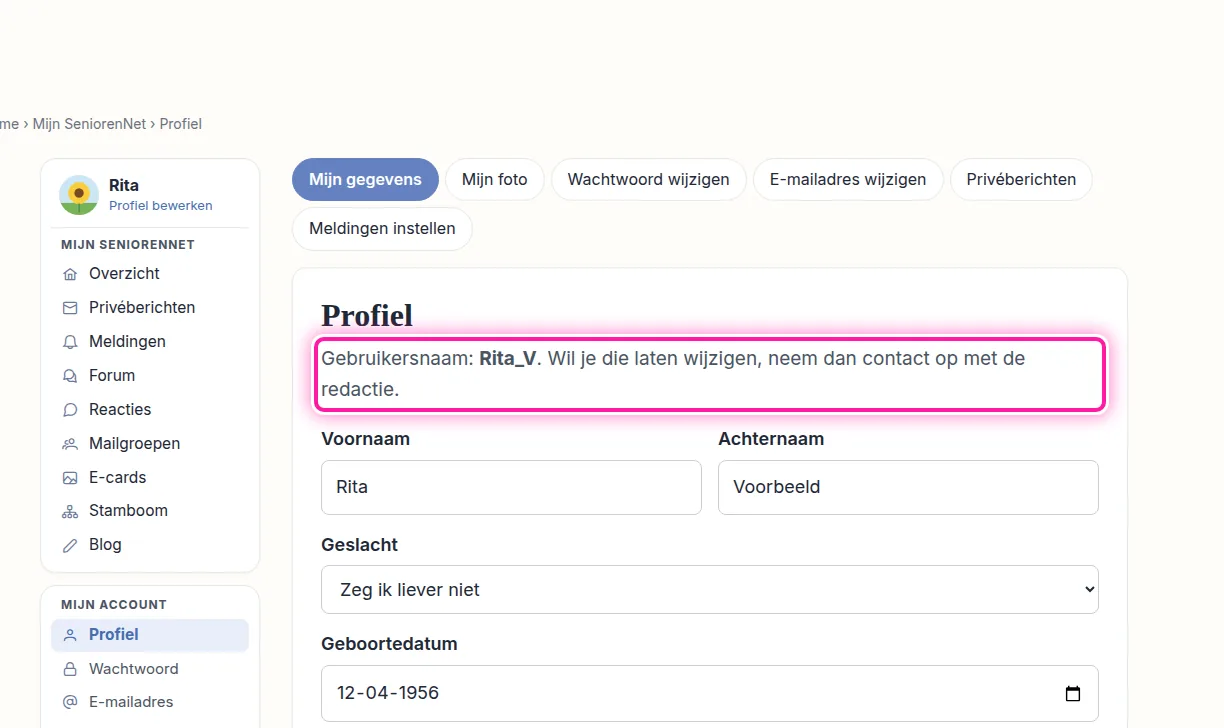This screenshot has width=1224, height=728.
Task: Open Meldingen in the sidebar
Action: click(150, 342)
